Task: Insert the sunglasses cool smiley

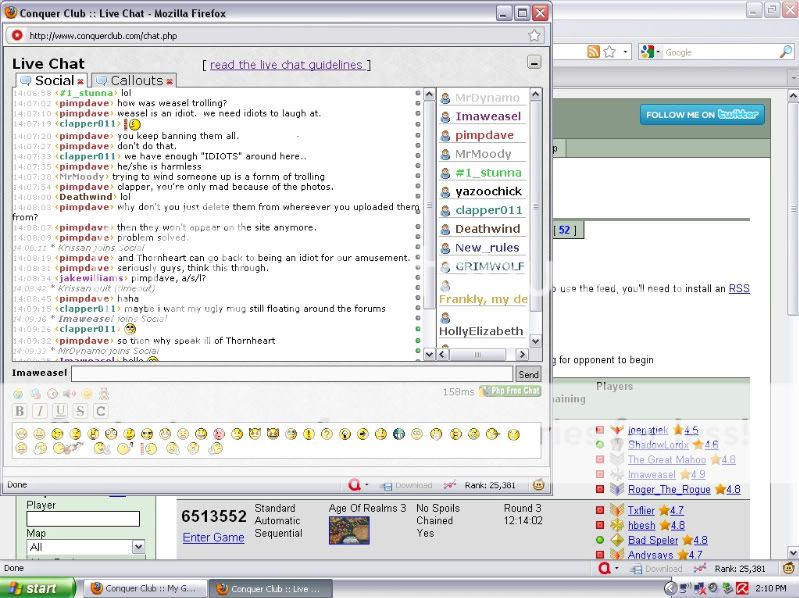Action: 147,434
